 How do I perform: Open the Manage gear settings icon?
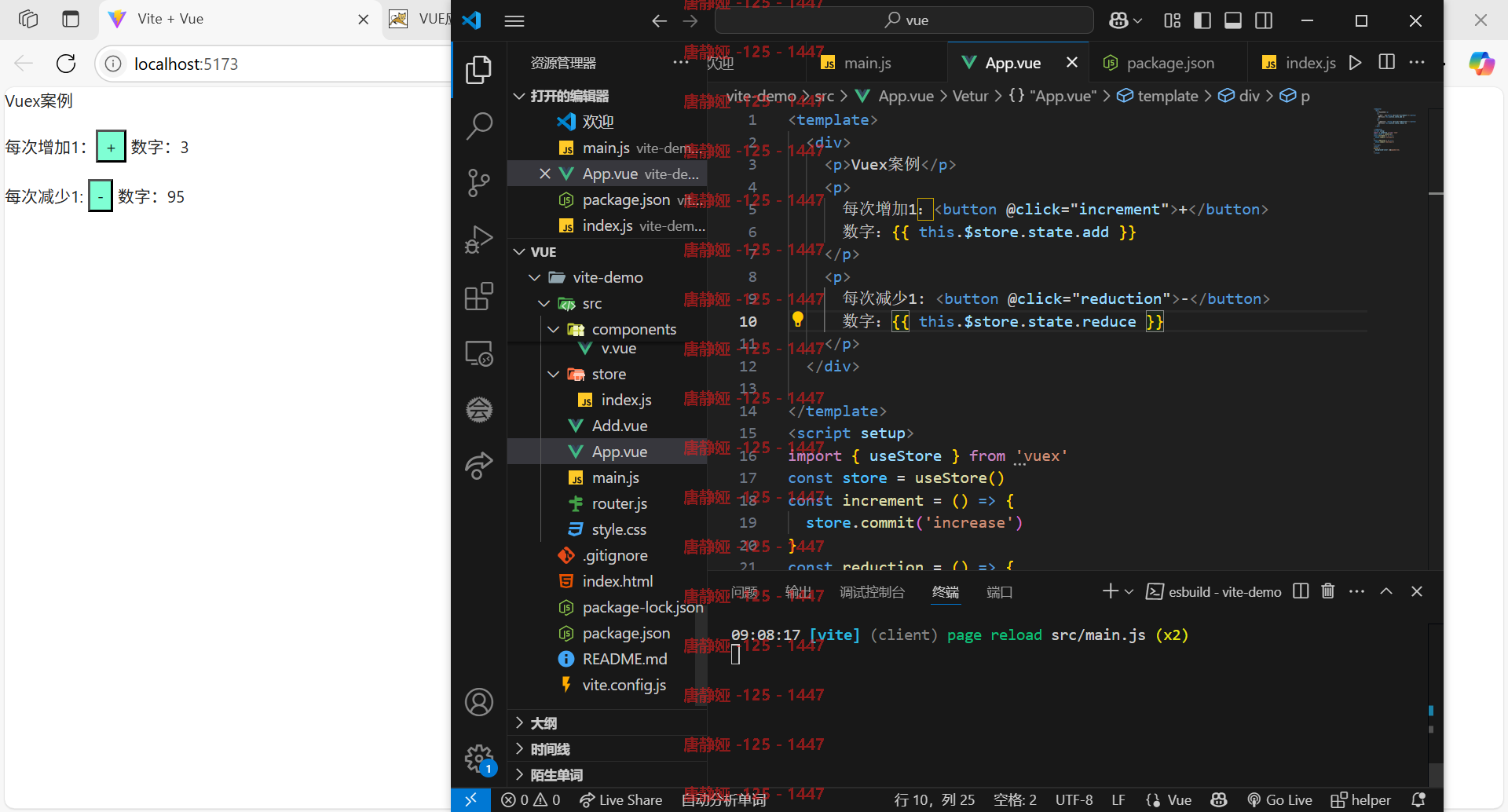(x=479, y=759)
